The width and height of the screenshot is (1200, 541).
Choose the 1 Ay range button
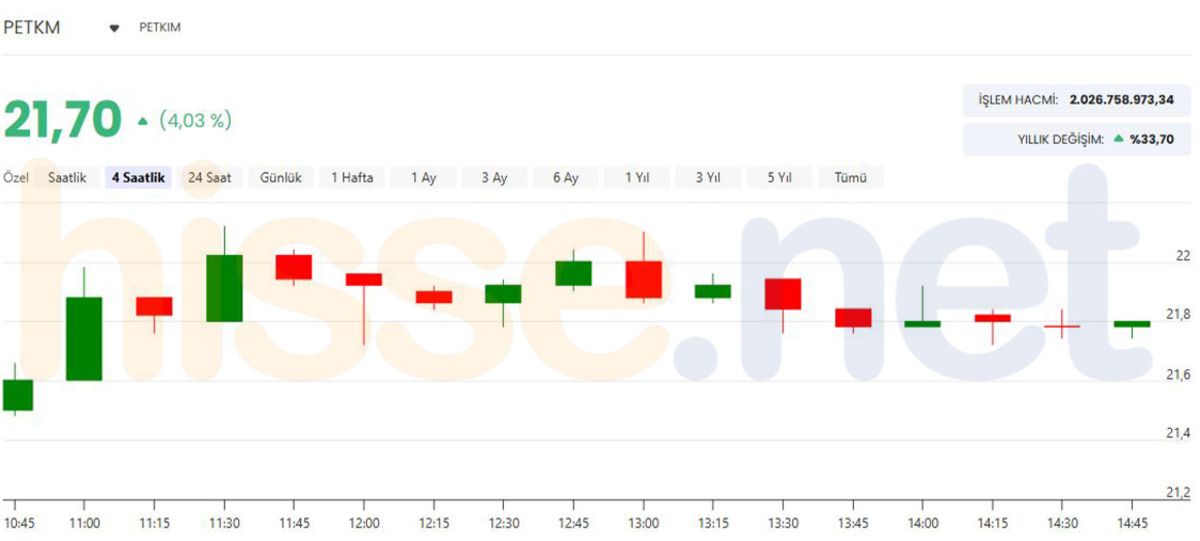[423, 178]
